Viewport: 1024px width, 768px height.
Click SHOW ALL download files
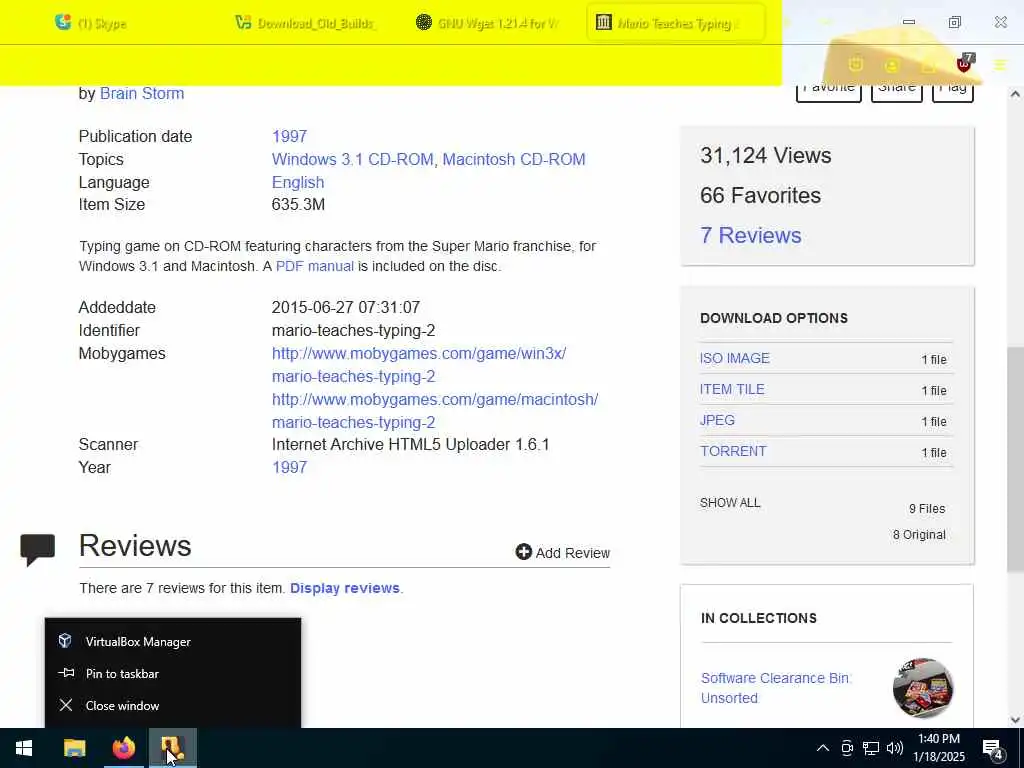click(x=730, y=503)
